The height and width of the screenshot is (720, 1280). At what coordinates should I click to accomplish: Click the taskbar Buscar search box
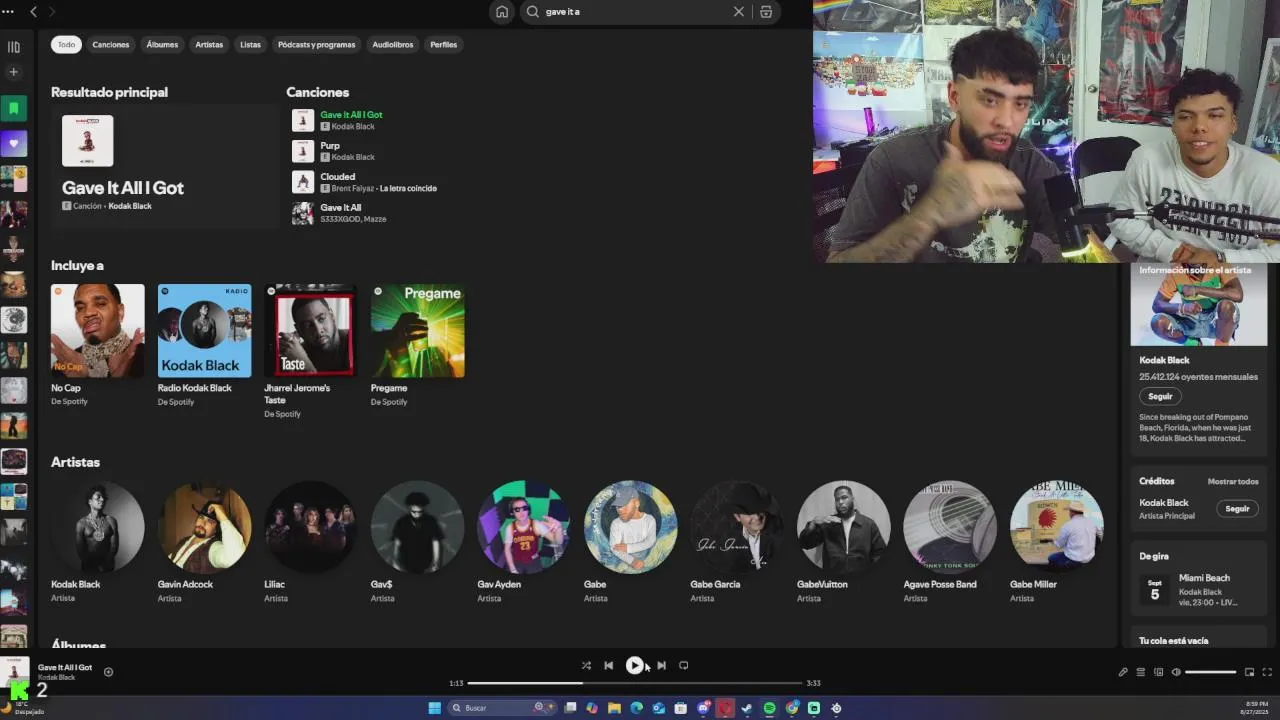[x=501, y=708]
